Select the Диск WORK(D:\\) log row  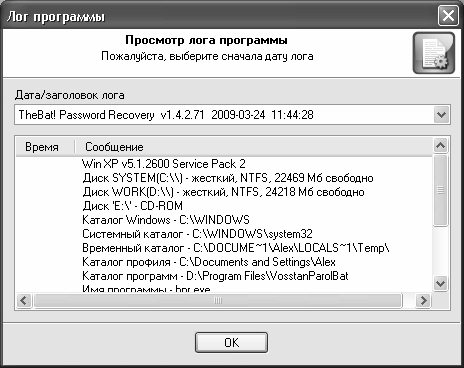click(223, 192)
